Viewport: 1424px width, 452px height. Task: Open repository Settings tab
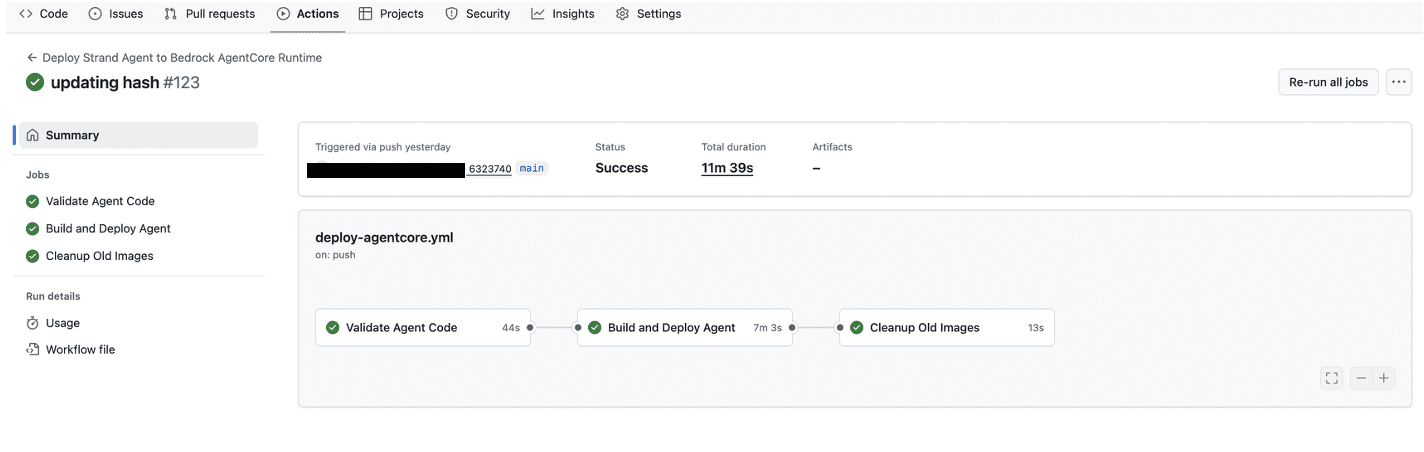click(648, 14)
